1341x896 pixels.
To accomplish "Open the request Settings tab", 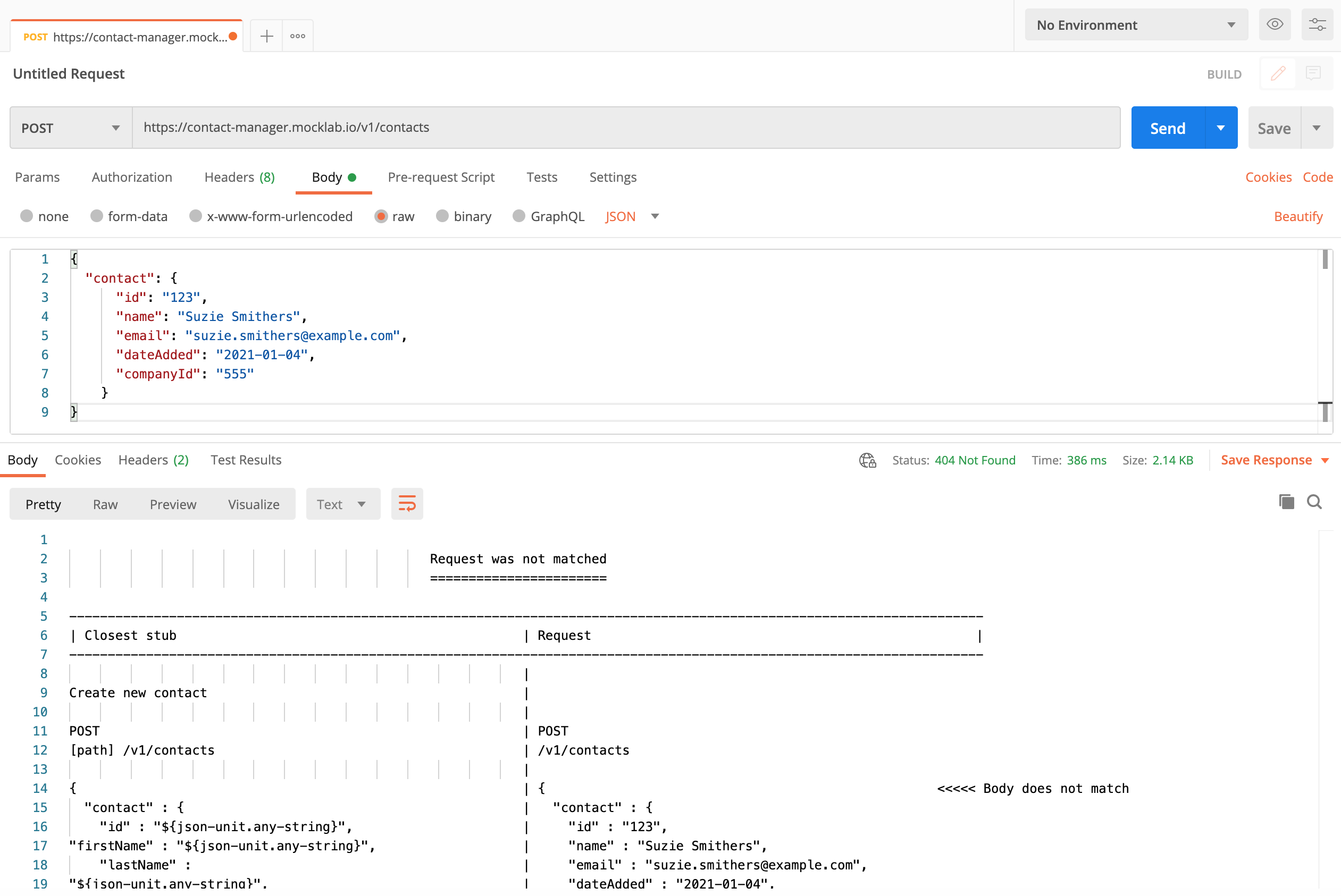I will coord(613,177).
